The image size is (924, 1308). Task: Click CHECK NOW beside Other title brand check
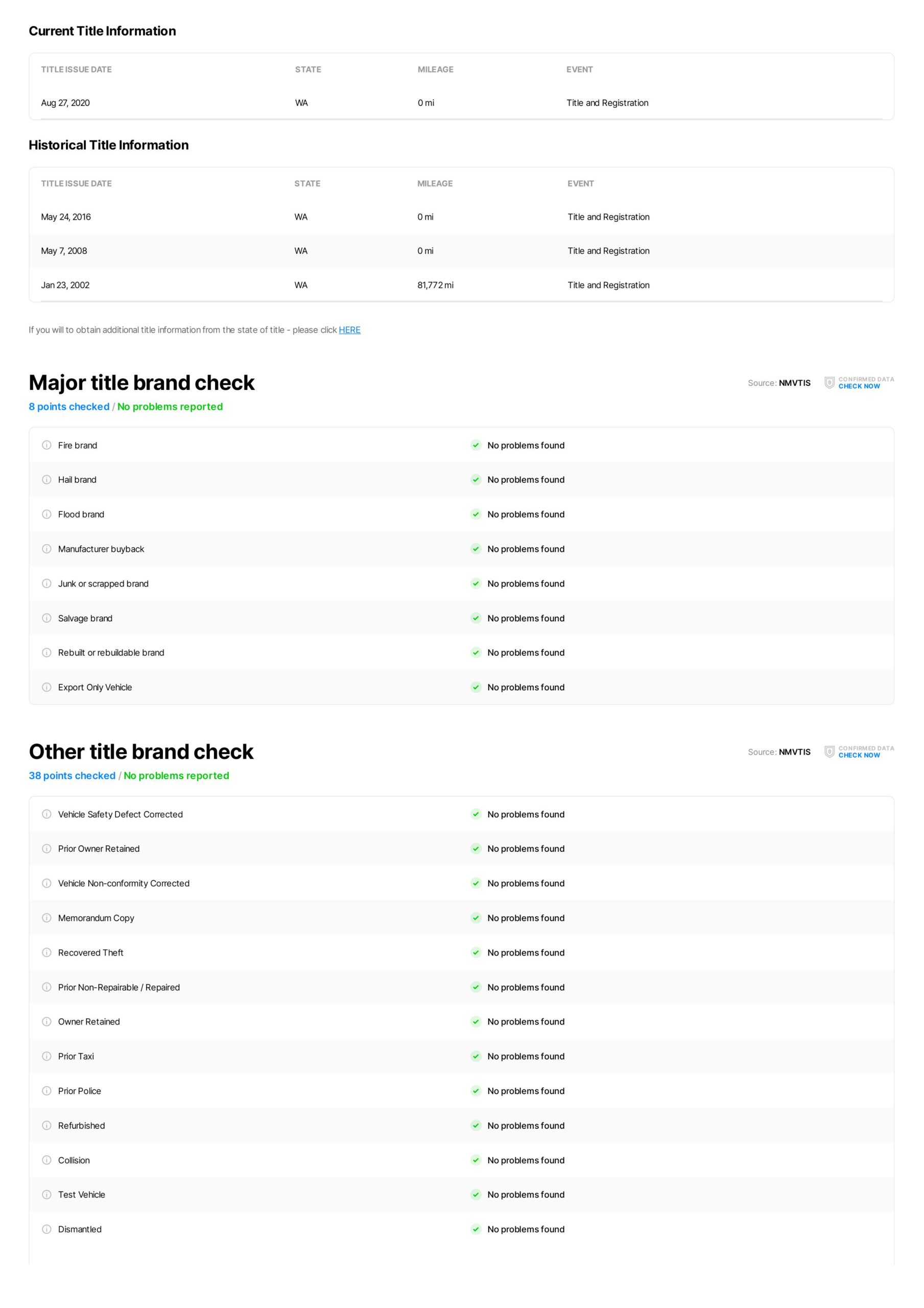859,755
